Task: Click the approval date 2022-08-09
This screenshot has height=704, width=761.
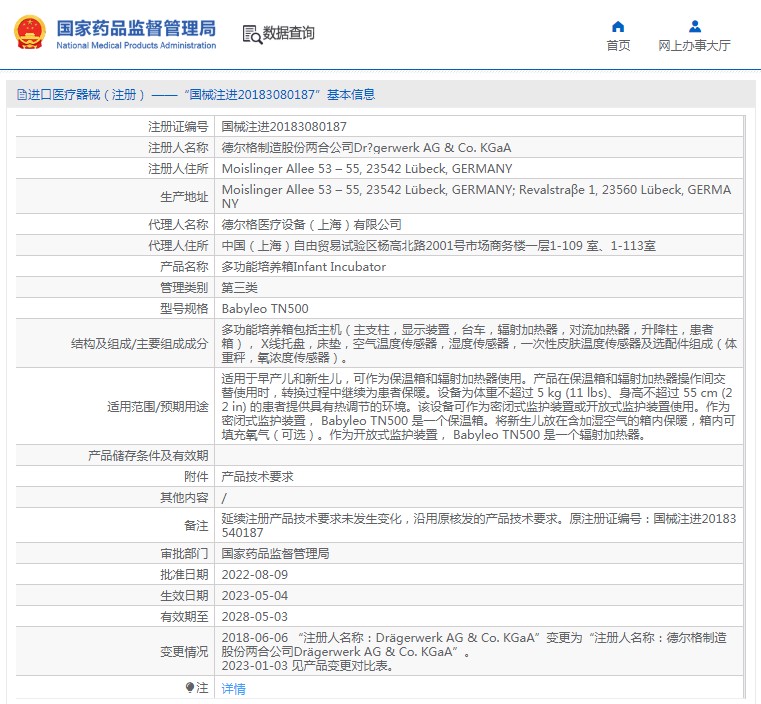Action: coord(254,574)
